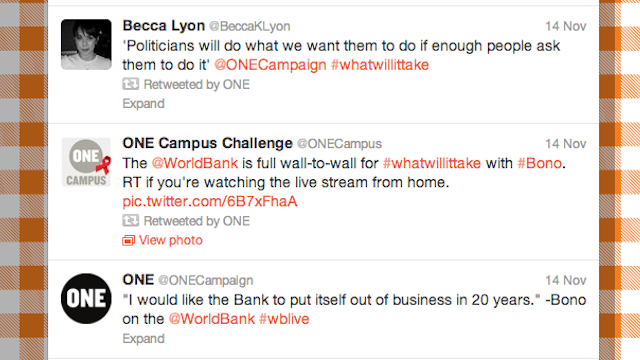This screenshot has height=360, width=640.
Task: Click retweet icon in ONE Campus tweet
Action: coord(131,221)
